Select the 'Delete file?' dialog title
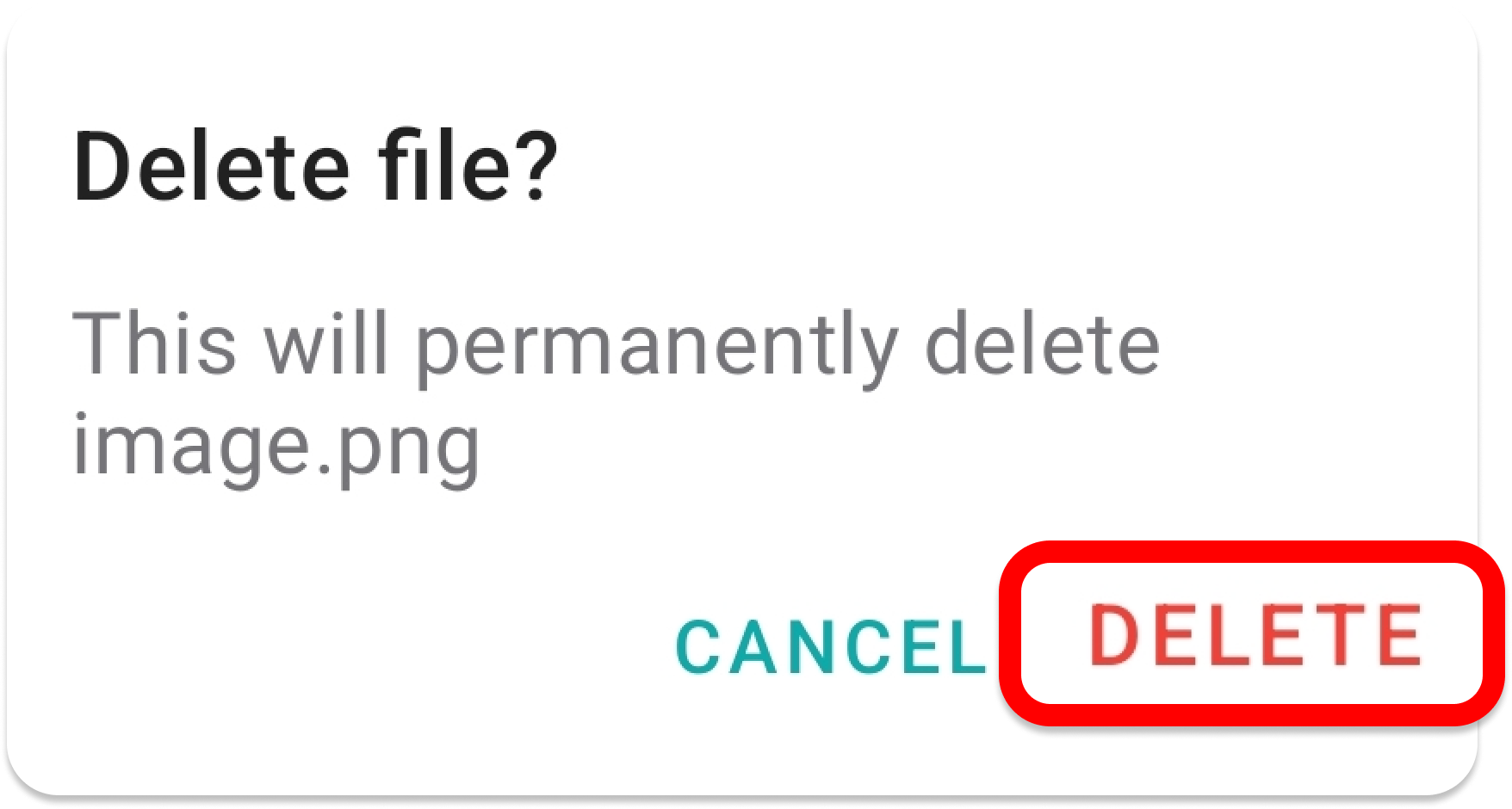The height and width of the screenshot is (809, 1512). point(316,166)
